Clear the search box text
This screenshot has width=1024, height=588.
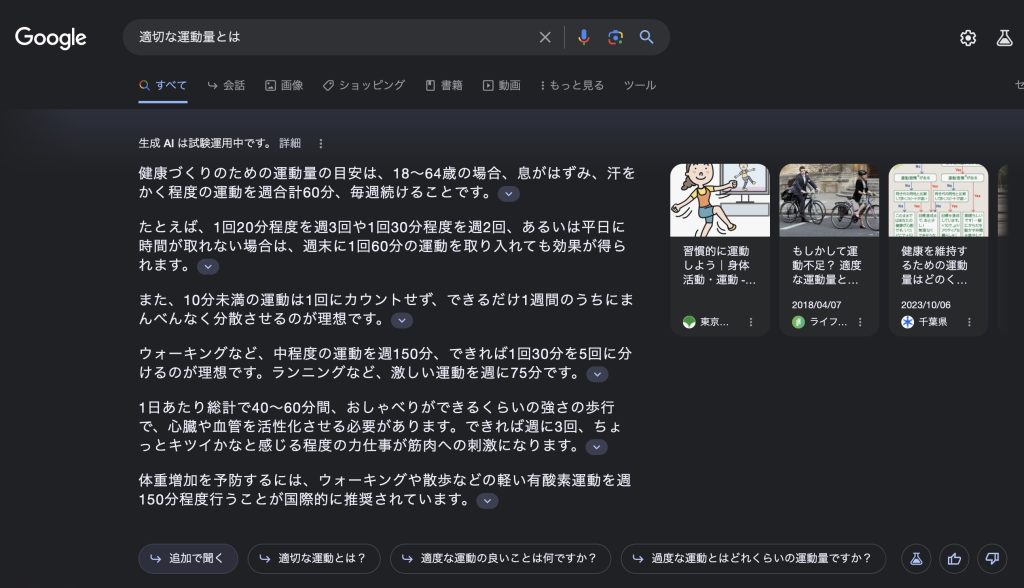(x=545, y=37)
